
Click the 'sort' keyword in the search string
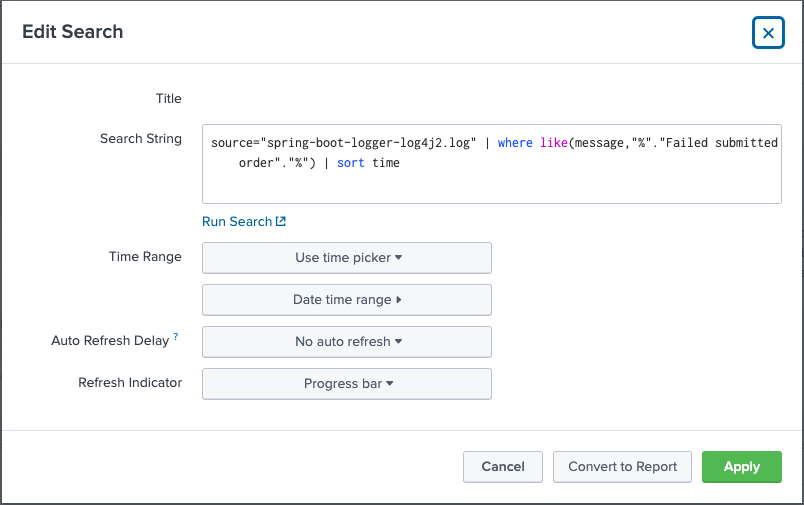coord(350,163)
